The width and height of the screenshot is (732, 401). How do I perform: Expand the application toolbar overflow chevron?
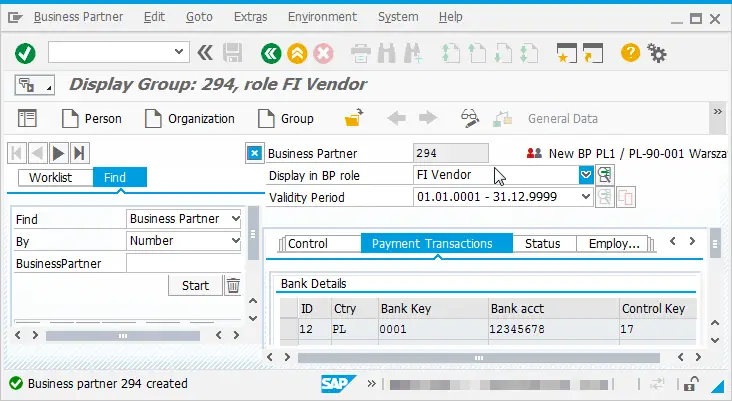[718, 112]
